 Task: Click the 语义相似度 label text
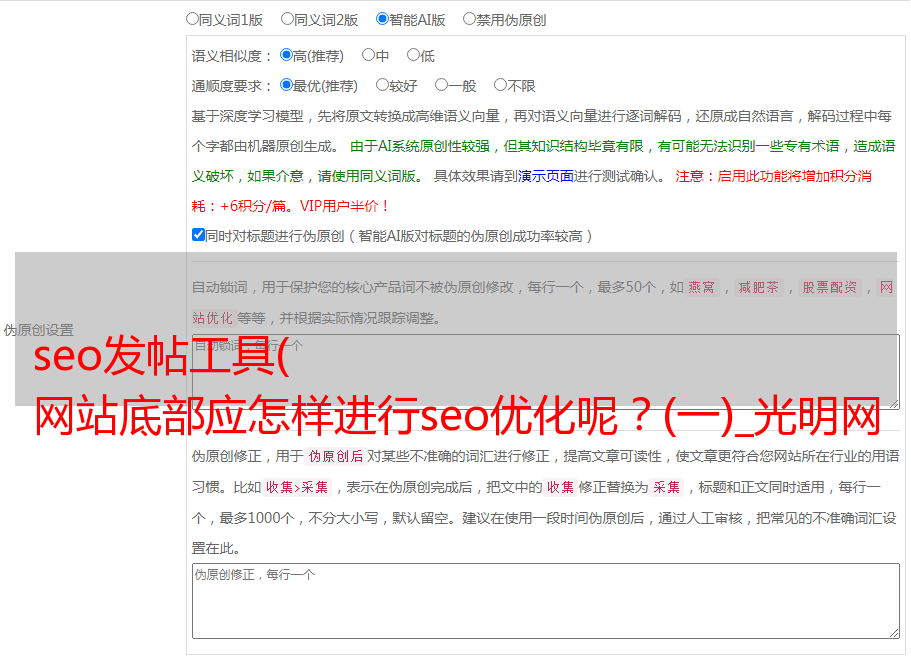tap(232, 56)
